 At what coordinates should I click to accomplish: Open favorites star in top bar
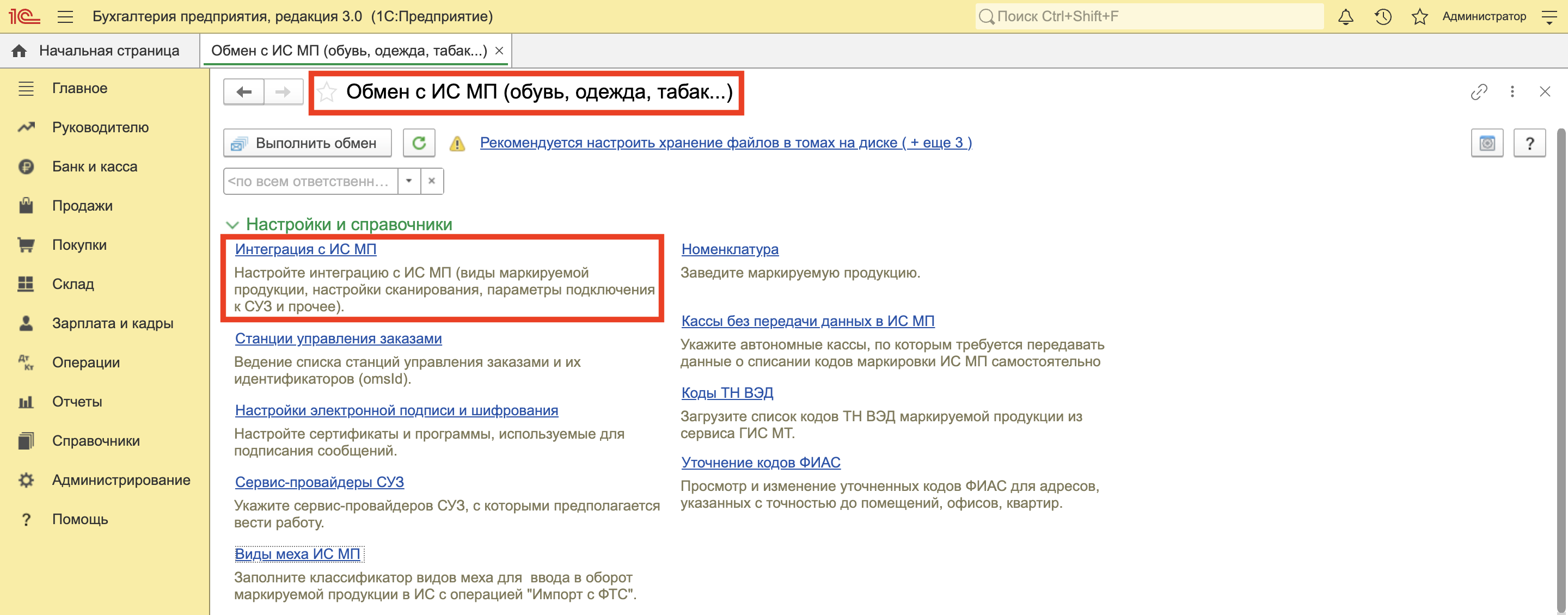coord(1419,16)
